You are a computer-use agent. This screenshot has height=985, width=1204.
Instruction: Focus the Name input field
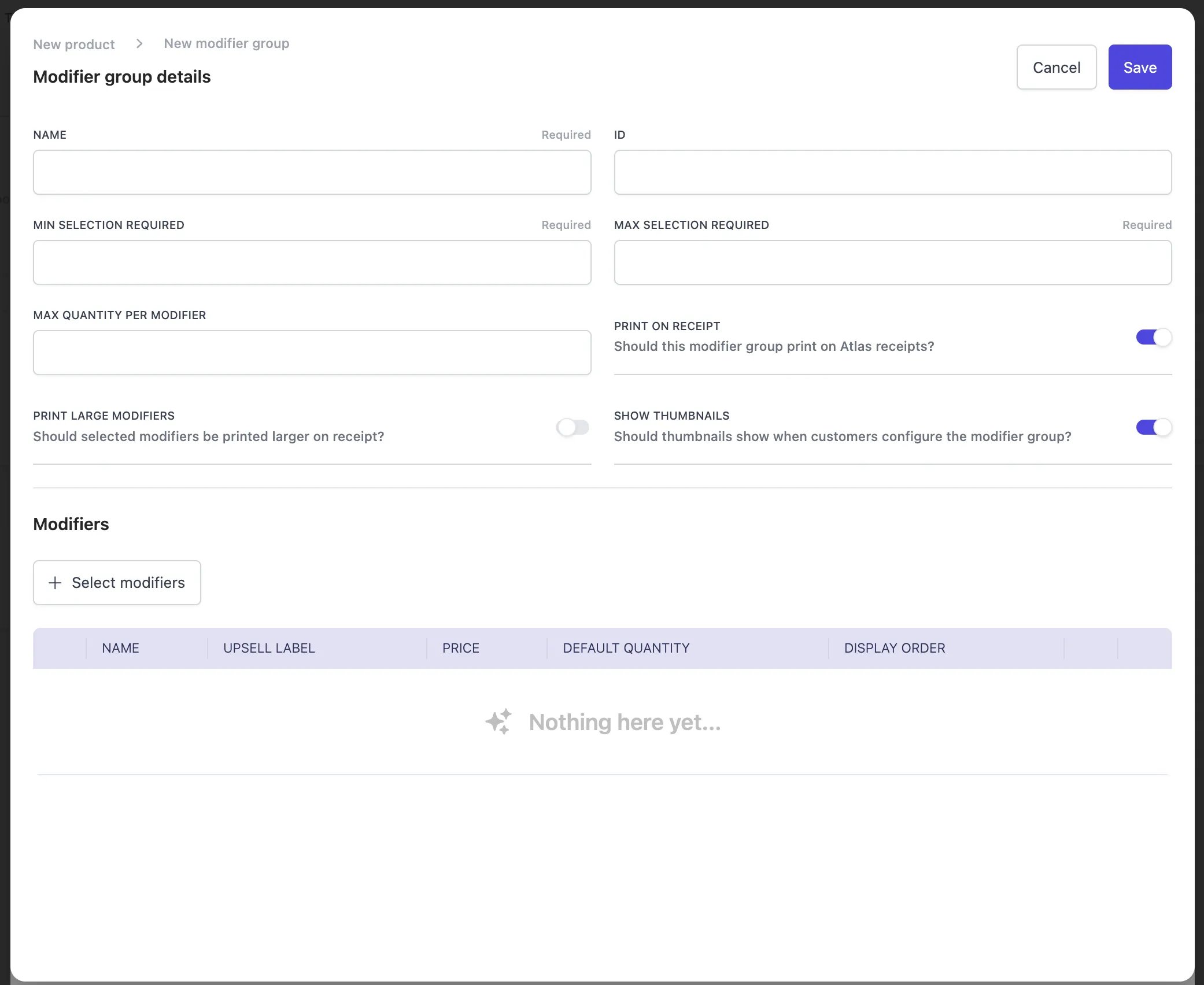312,172
